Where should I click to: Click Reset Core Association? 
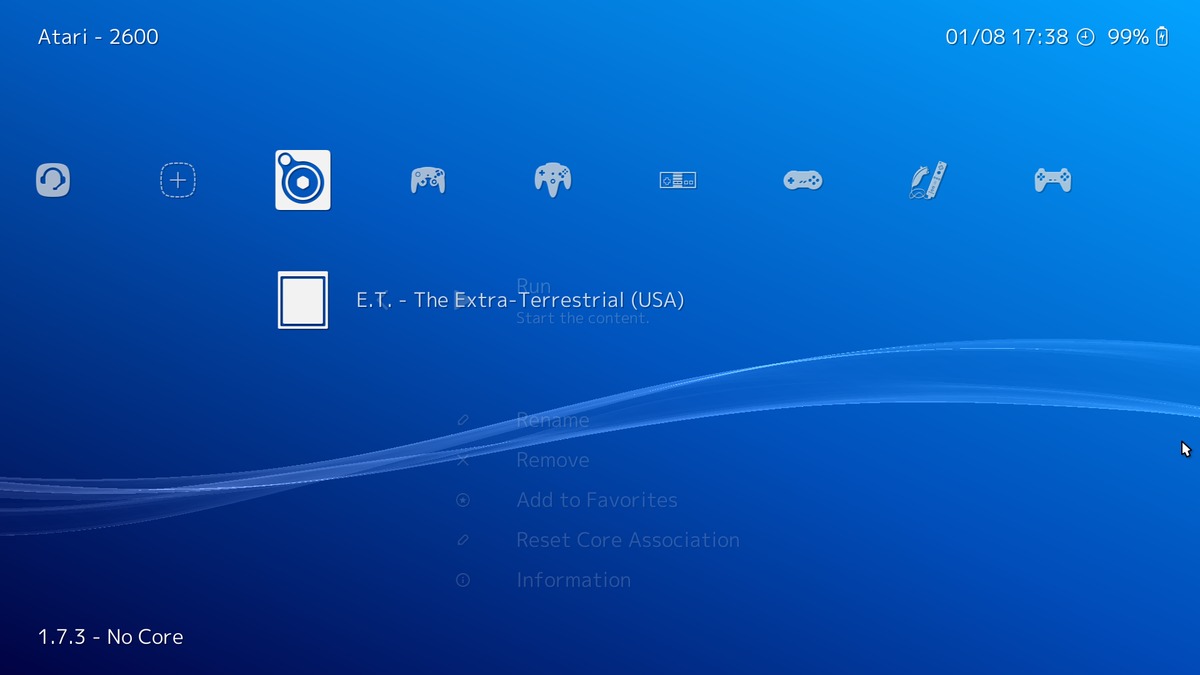tap(628, 540)
